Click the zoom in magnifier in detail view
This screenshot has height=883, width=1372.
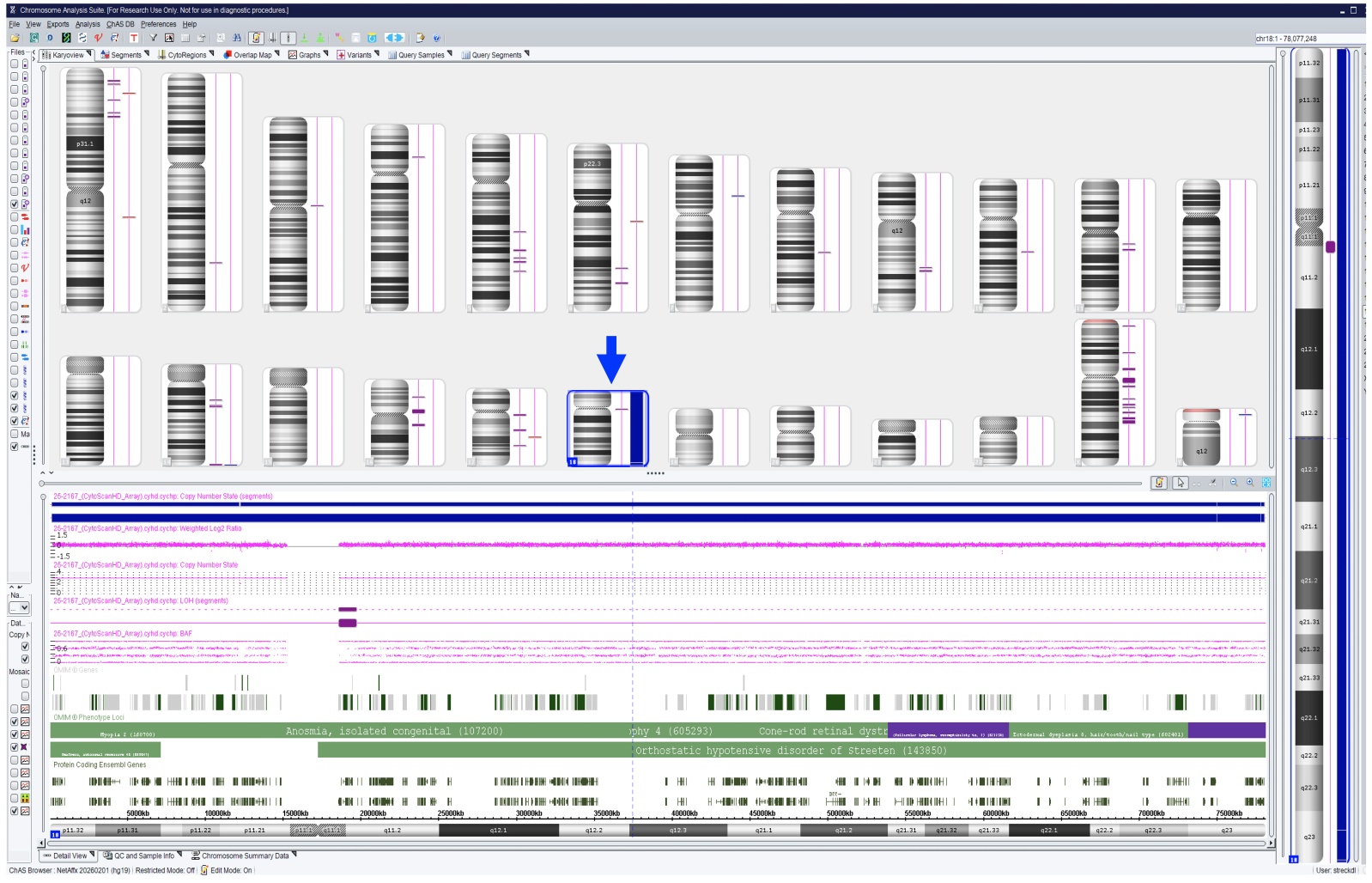click(x=1250, y=483)
